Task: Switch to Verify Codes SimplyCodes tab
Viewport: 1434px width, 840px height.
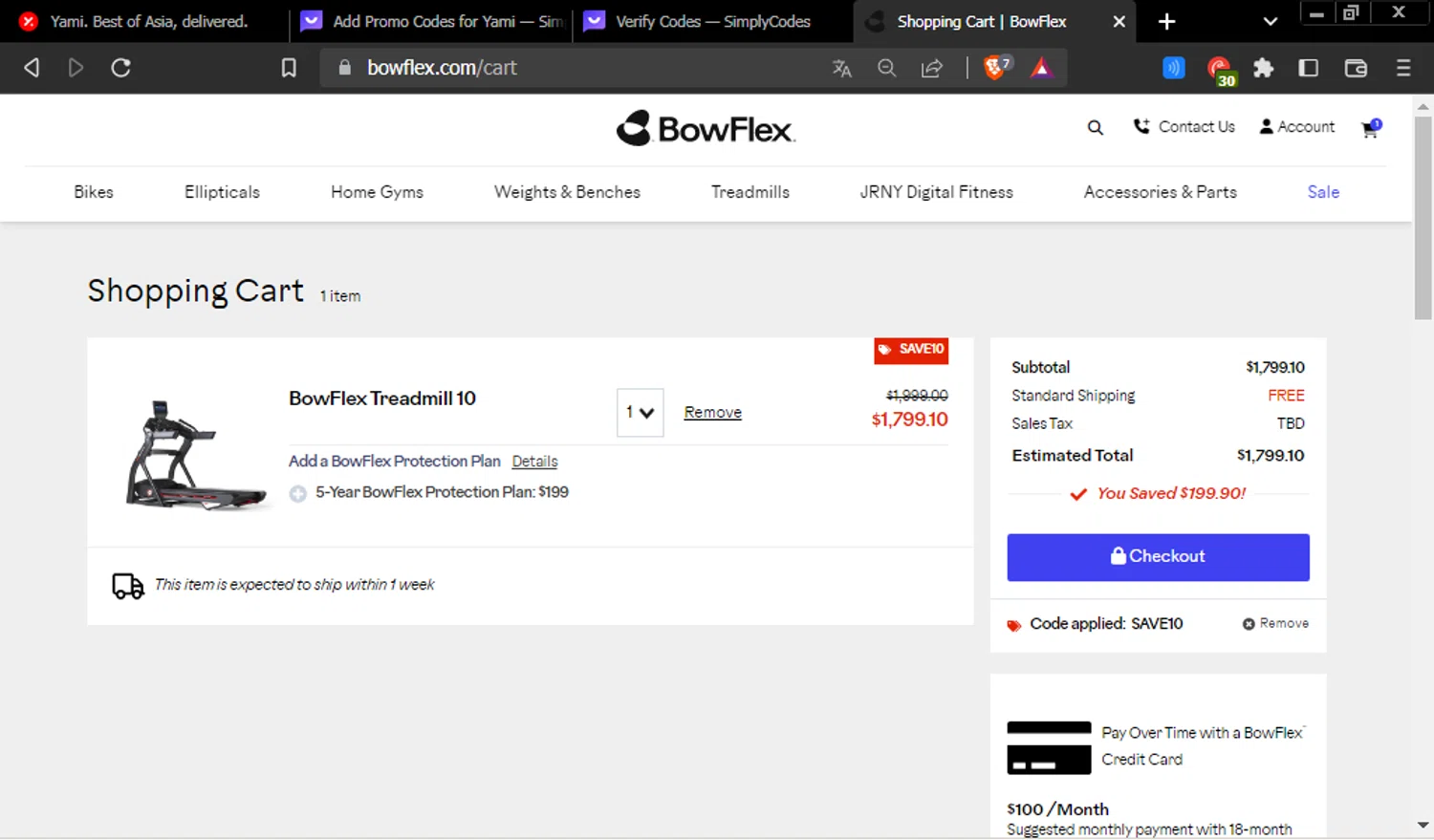Action: 712,21
